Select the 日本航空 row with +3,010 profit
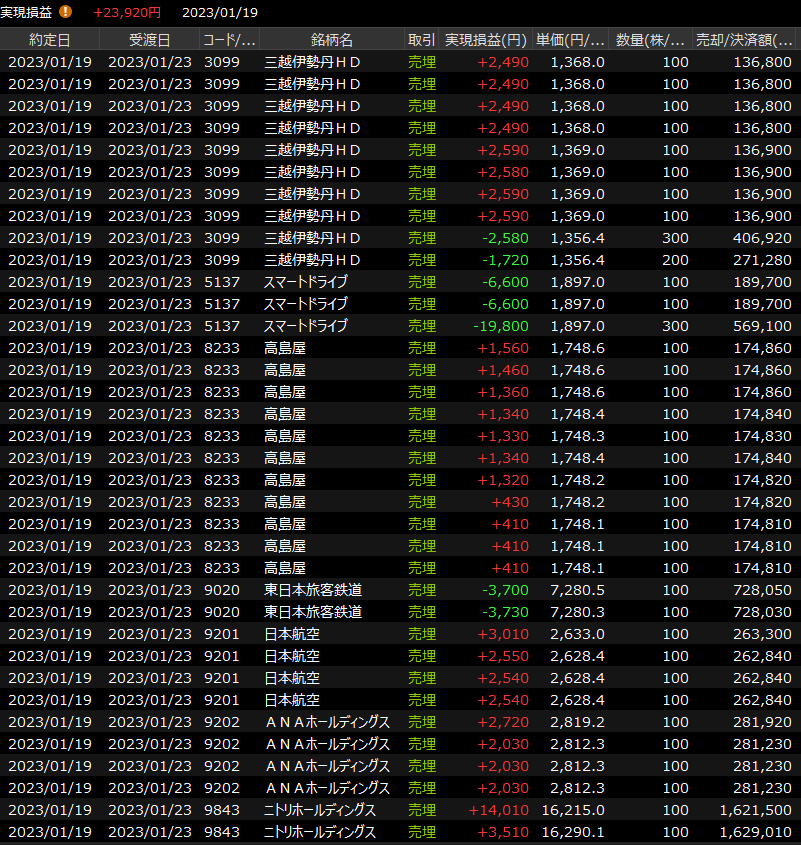Image resolution: width=801 pixels, height=845 pixels. 400,634
